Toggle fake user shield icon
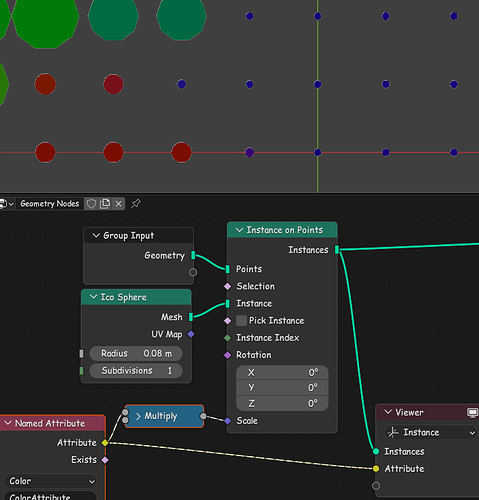Screen dimensions: 479x500 tap(91, 204)
